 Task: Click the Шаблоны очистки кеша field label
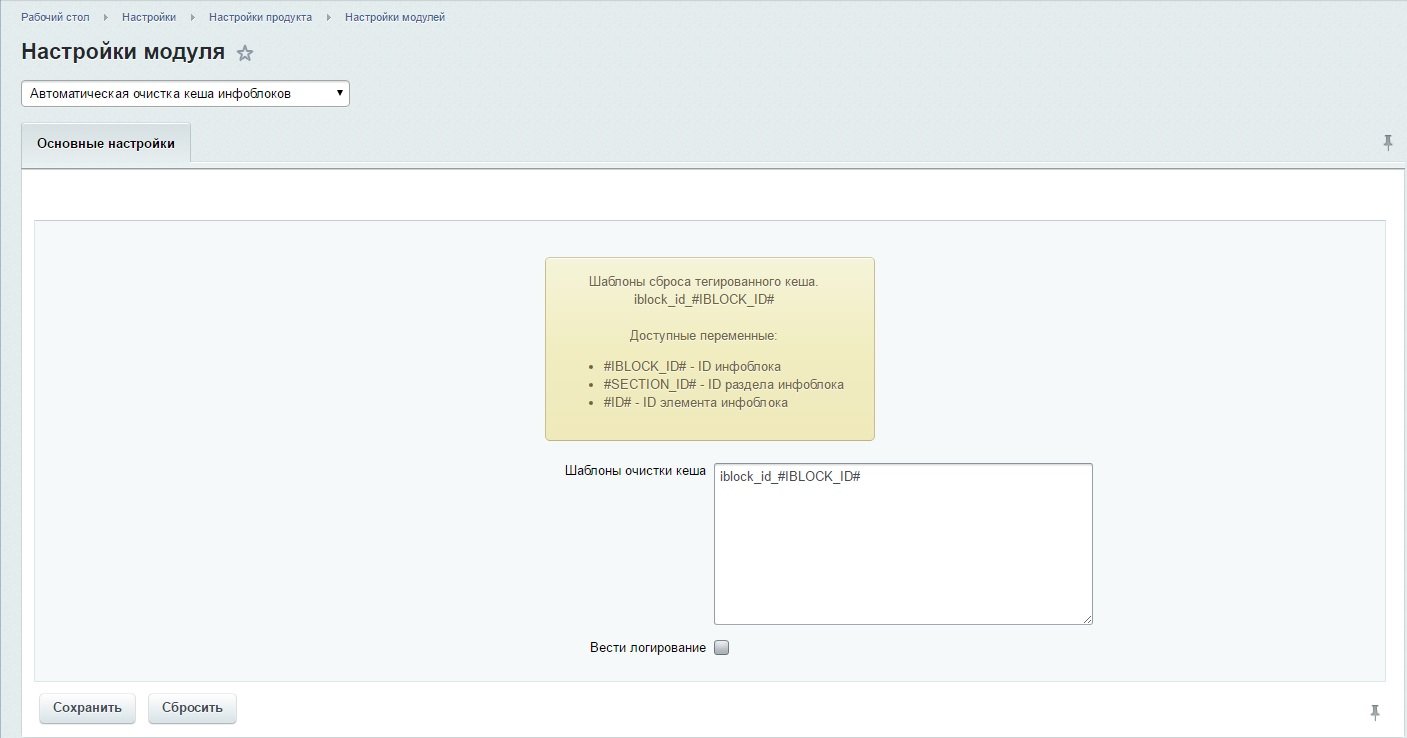coord(635,471)
